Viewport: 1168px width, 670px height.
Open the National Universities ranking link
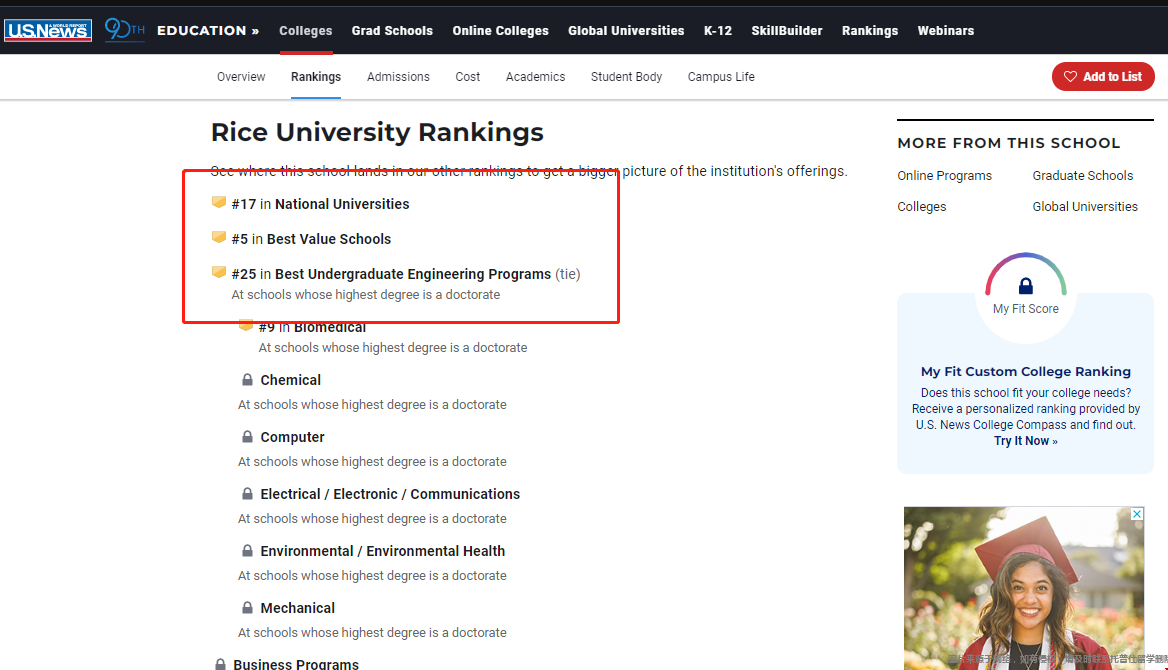tap(342, 204)
